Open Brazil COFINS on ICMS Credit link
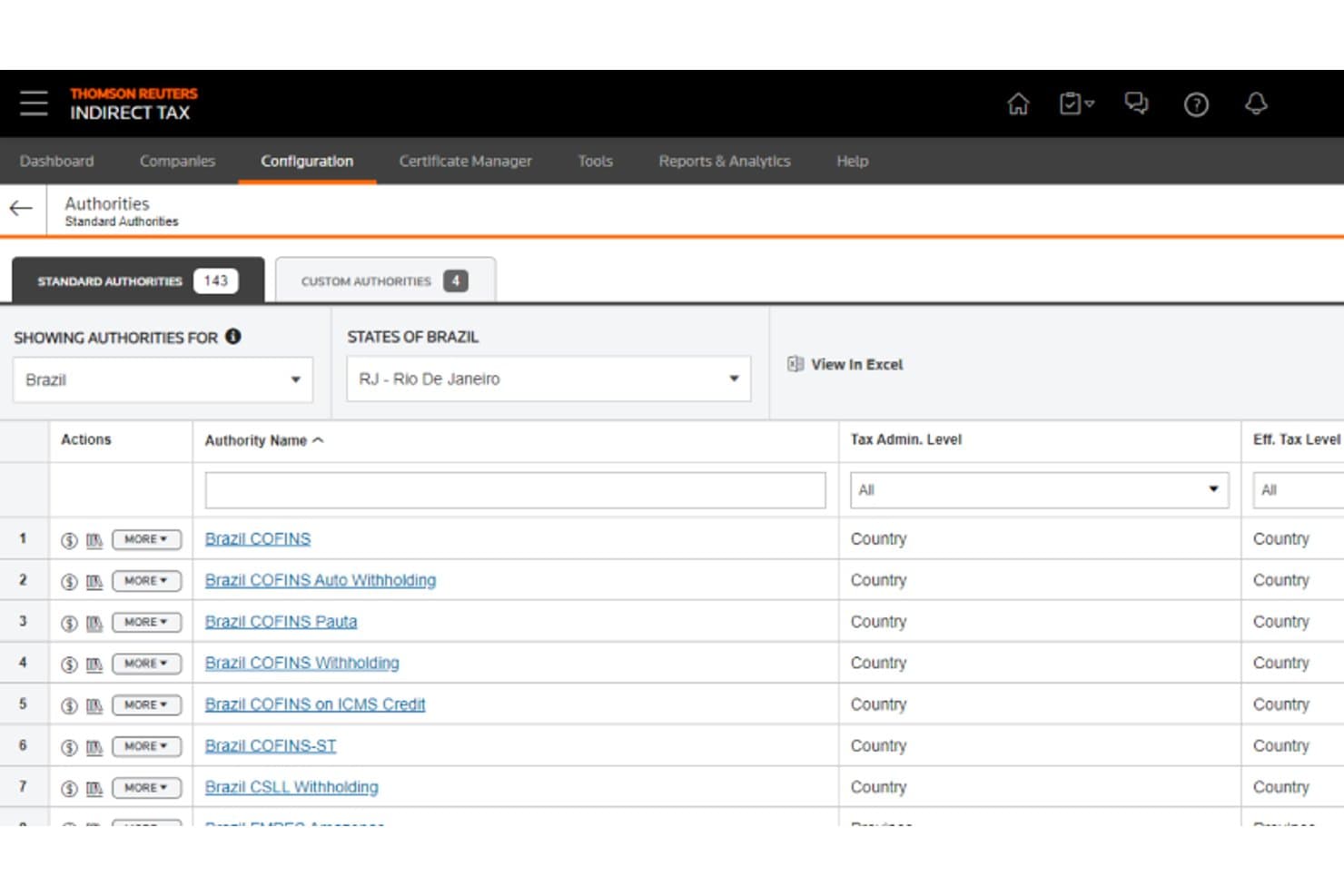 coord(315,704)
